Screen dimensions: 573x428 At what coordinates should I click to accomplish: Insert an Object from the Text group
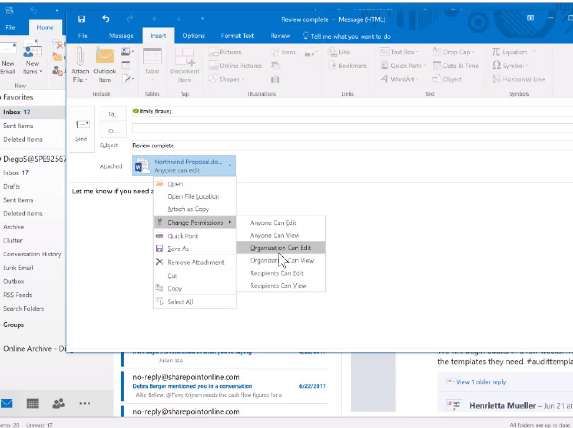coord(448,79)
